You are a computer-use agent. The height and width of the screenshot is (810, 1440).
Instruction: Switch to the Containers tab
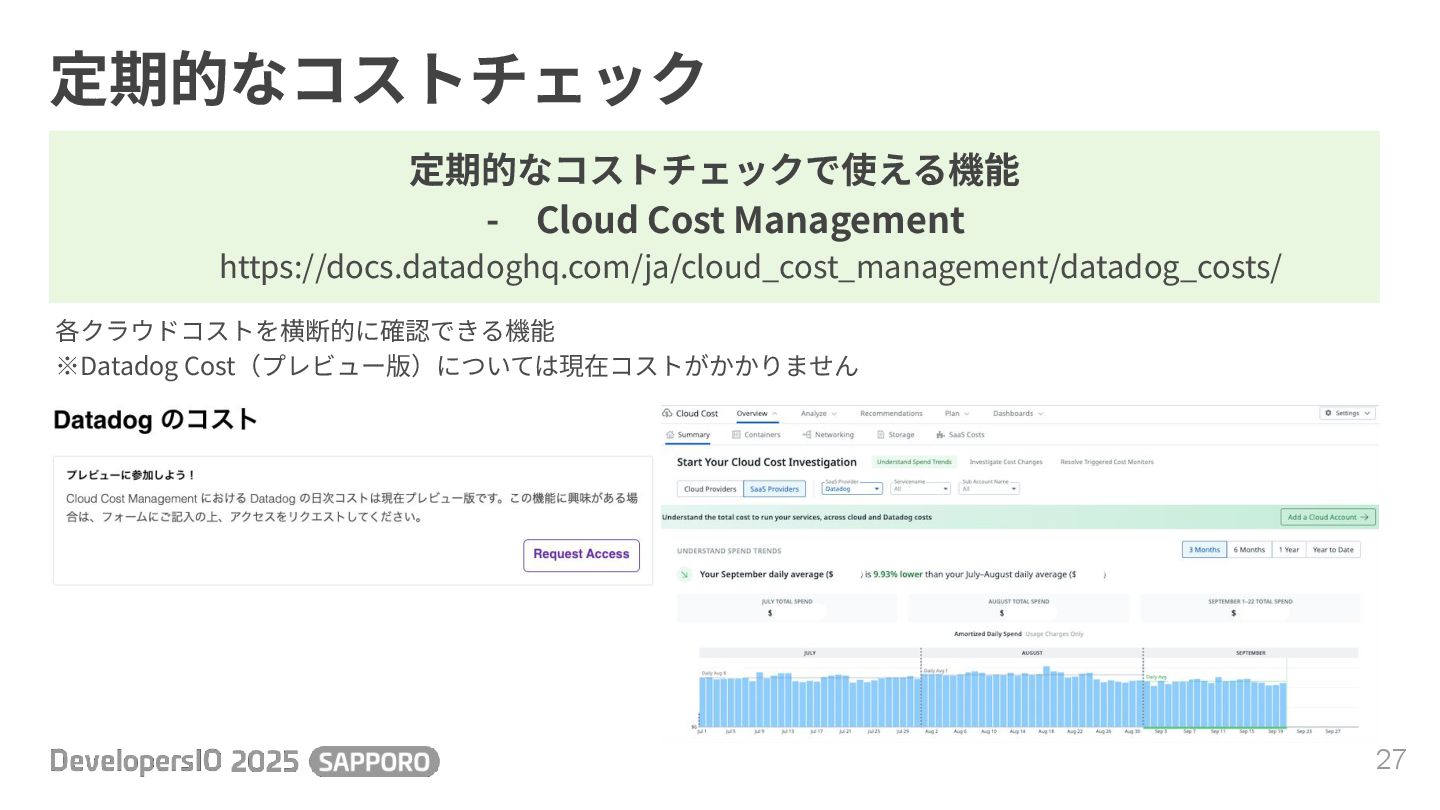pos(756,435)
